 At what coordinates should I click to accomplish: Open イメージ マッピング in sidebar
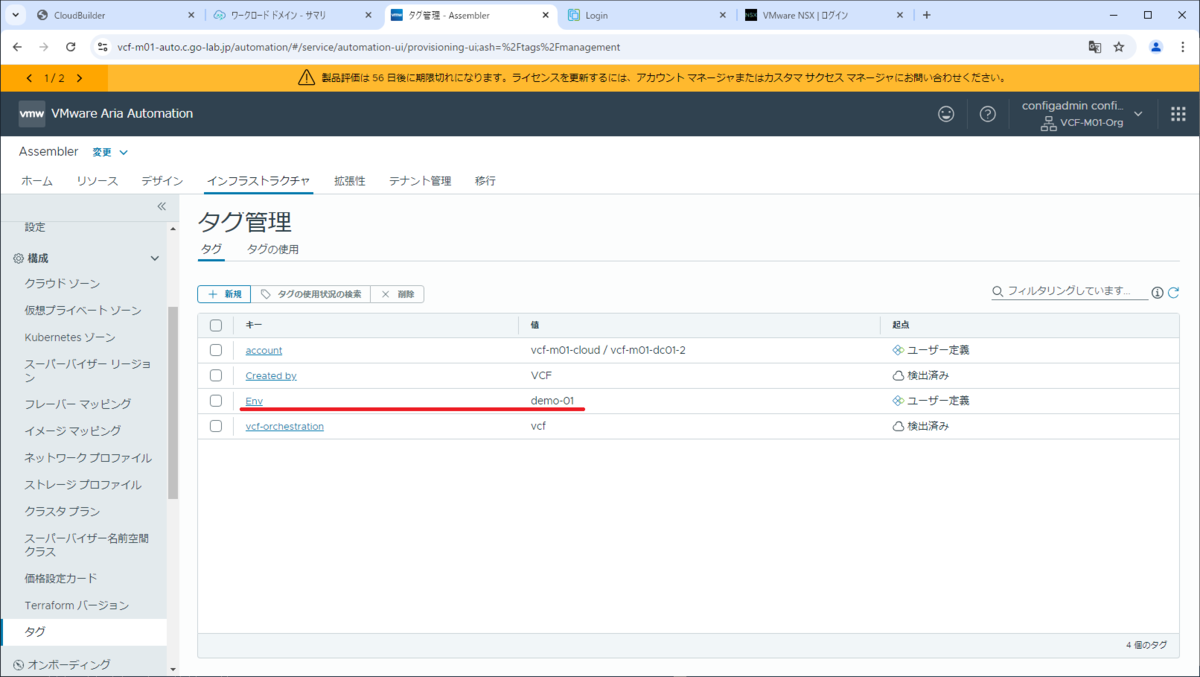73,431
